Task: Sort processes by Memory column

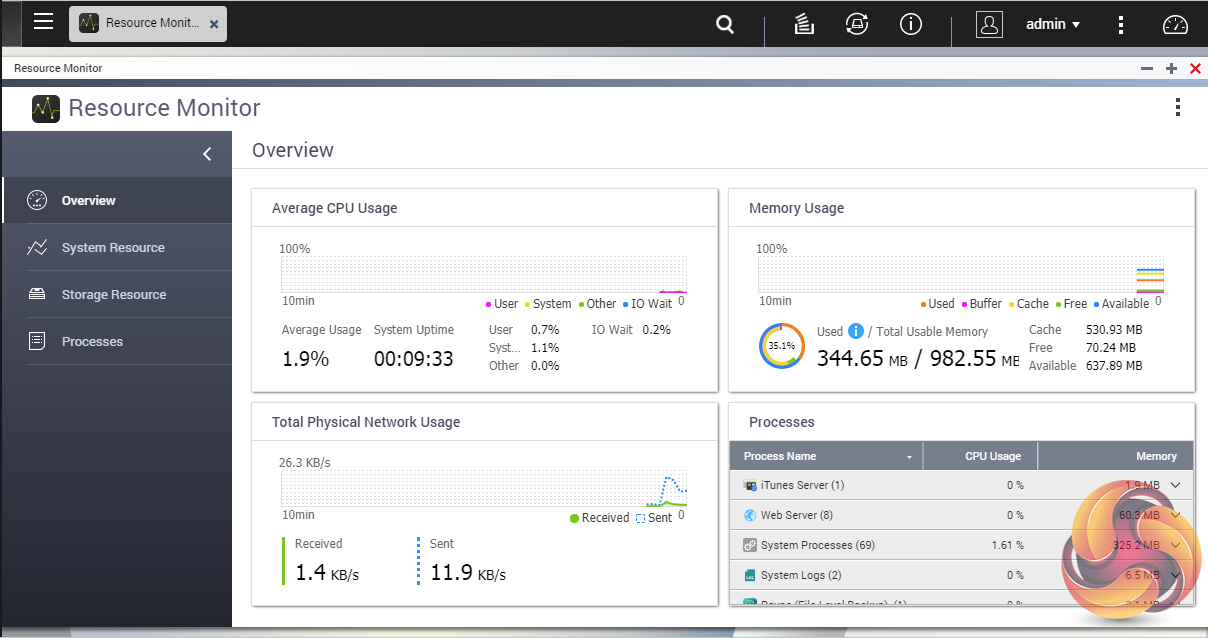Action: tap(1155, 456)
